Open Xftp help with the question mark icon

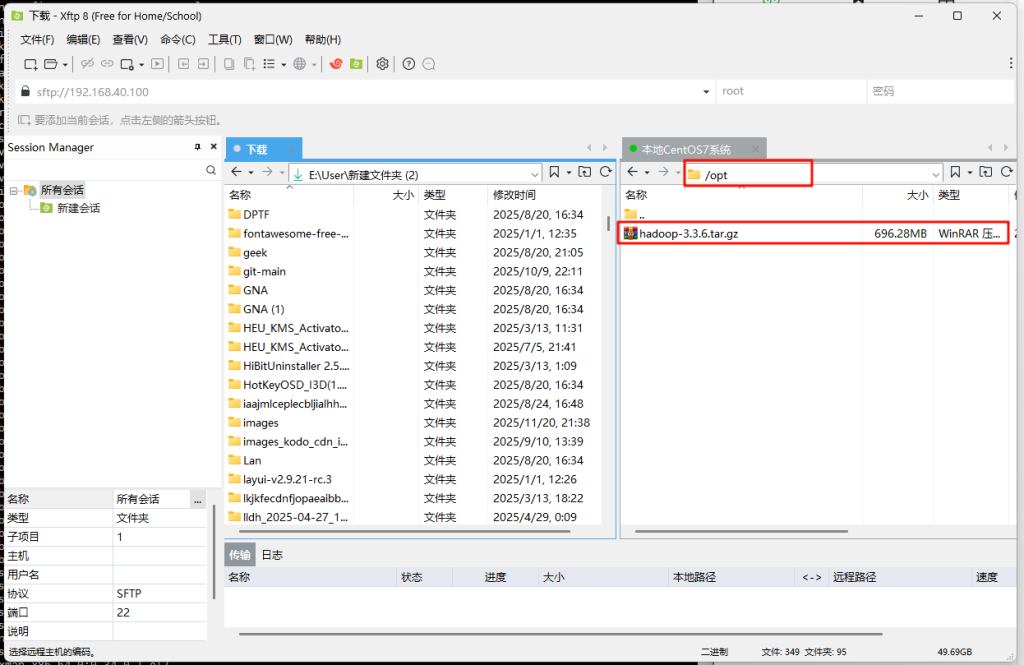(x=408, y=64)
